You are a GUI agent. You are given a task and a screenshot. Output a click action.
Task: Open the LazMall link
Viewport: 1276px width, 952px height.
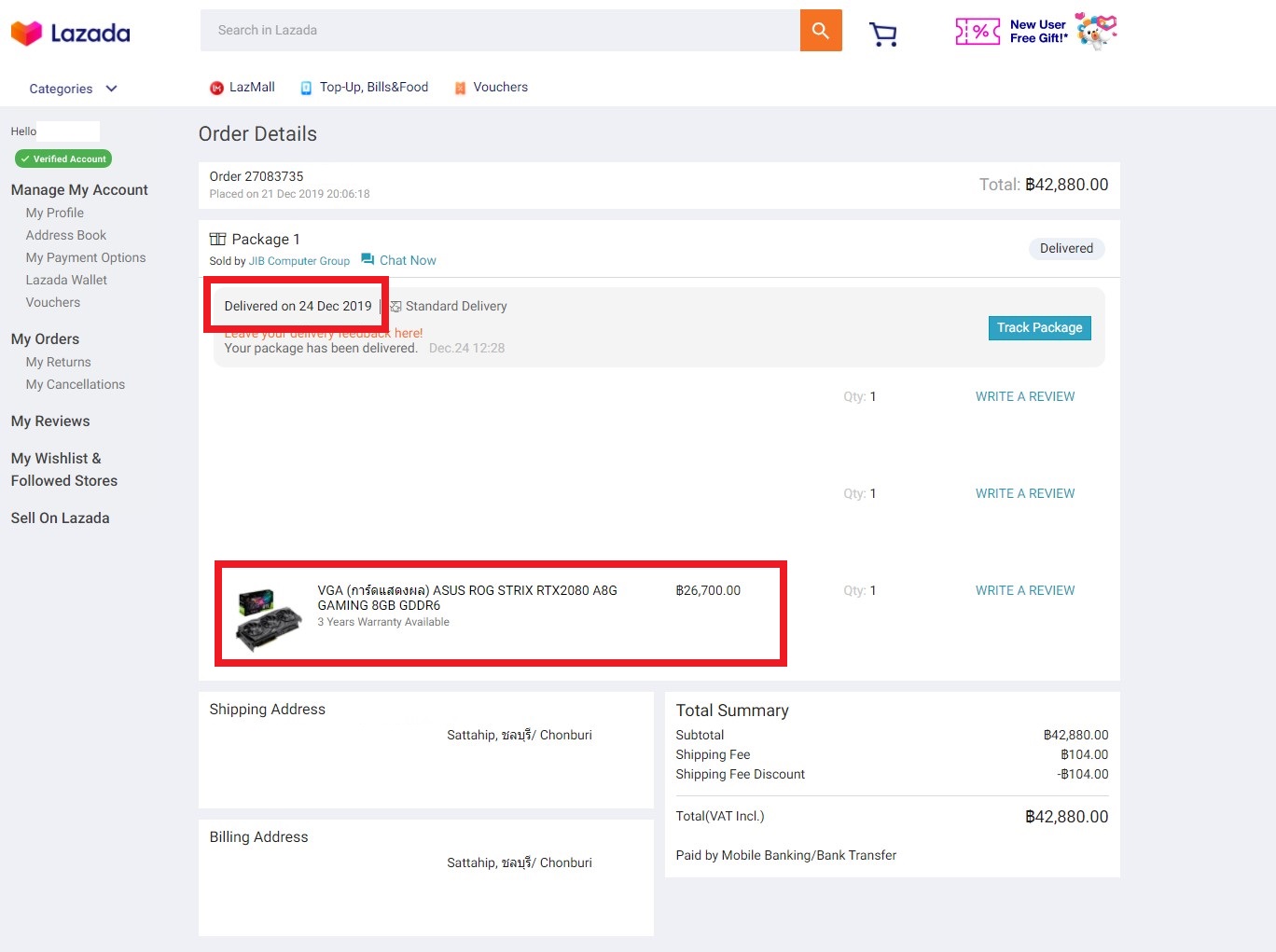(252, 87)
